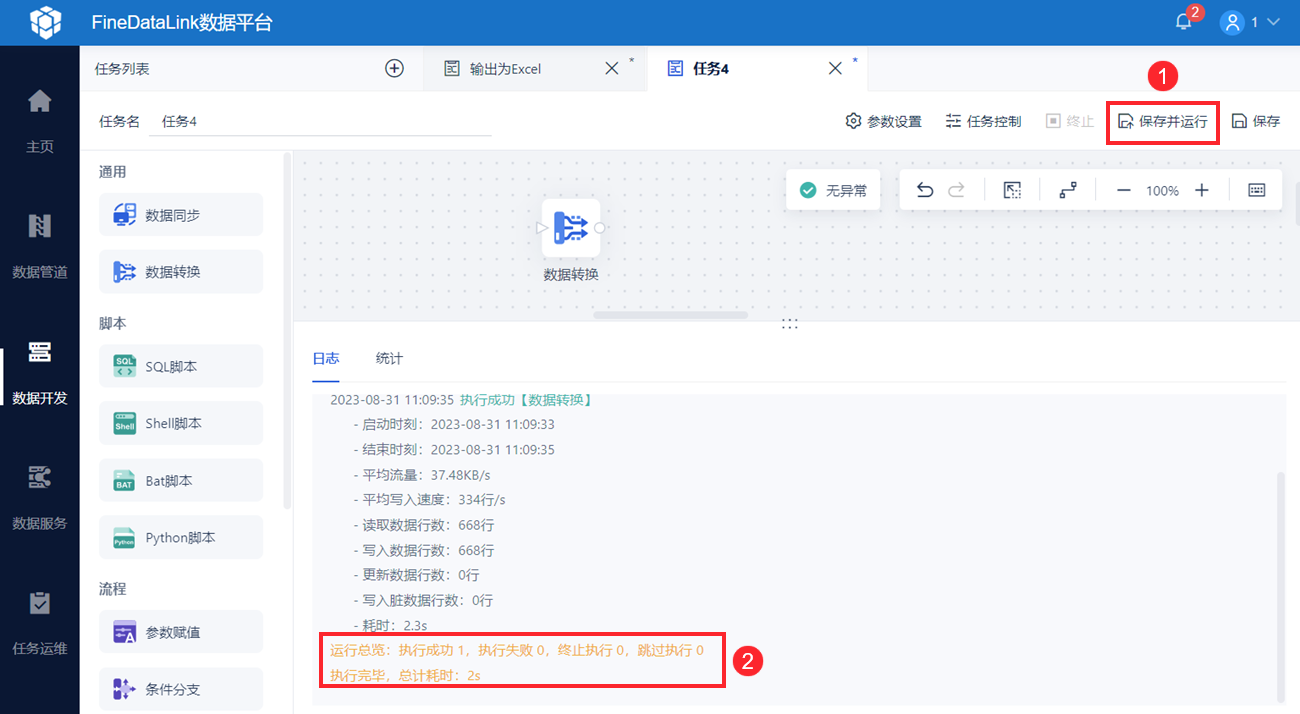Add 参数赋值 node from palette
The height and width of the screenshot is (714, 1300).
(181, 632)
